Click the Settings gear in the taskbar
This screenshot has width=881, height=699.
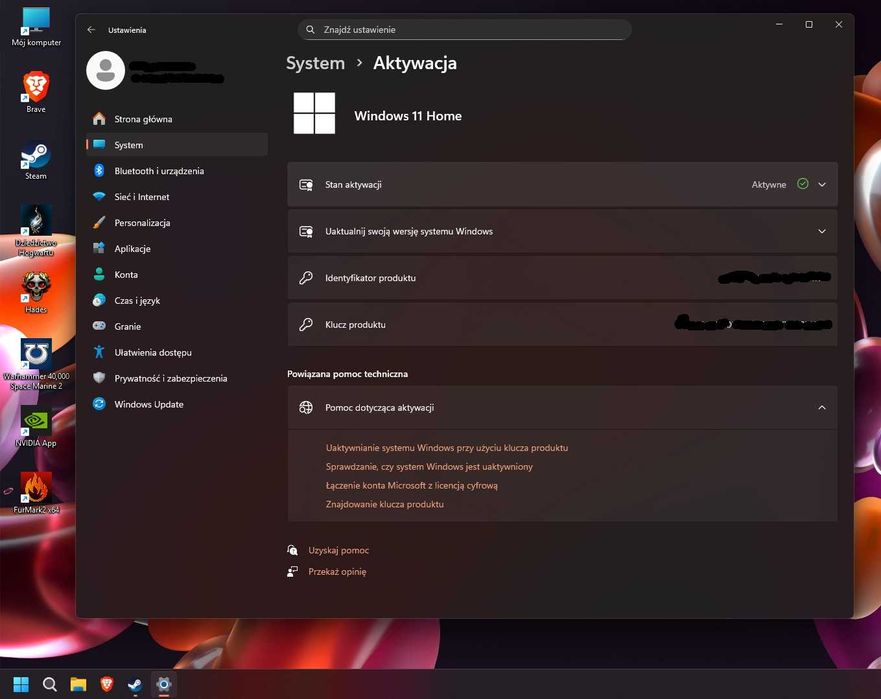click(x=164, y=684)
